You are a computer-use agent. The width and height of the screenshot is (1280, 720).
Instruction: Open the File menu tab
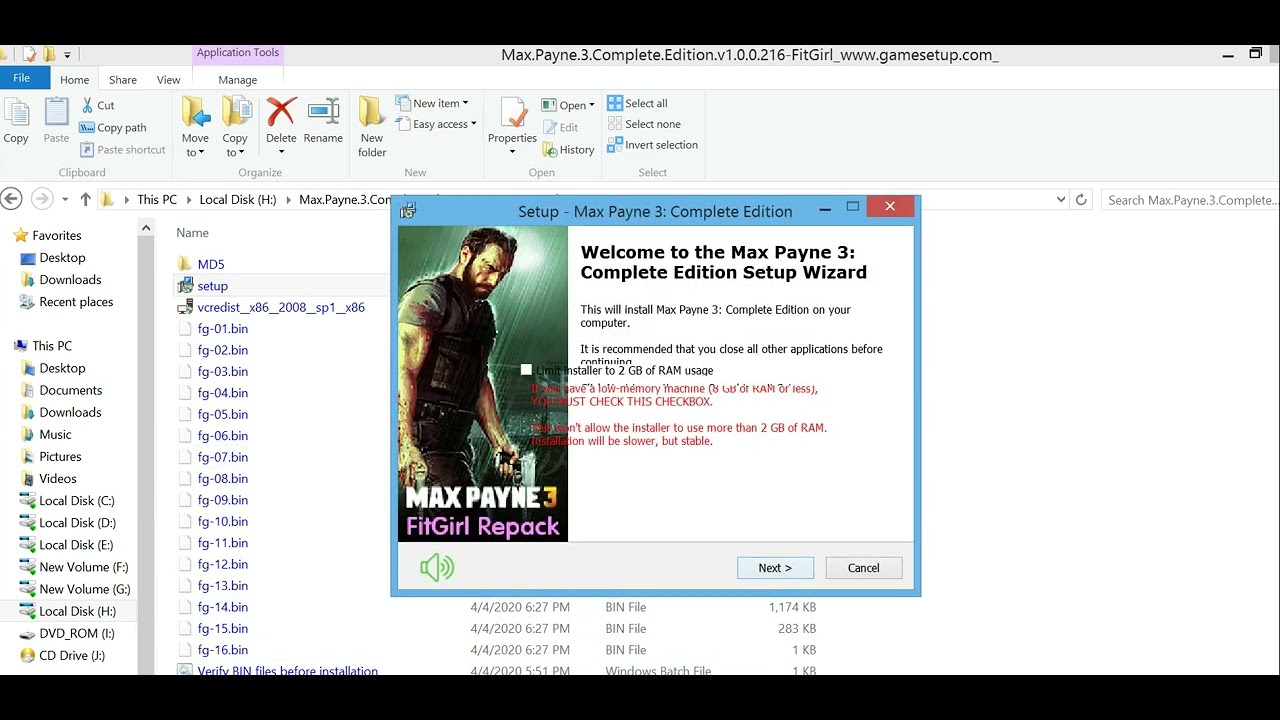pyautogui.click(x=21, y=78)
